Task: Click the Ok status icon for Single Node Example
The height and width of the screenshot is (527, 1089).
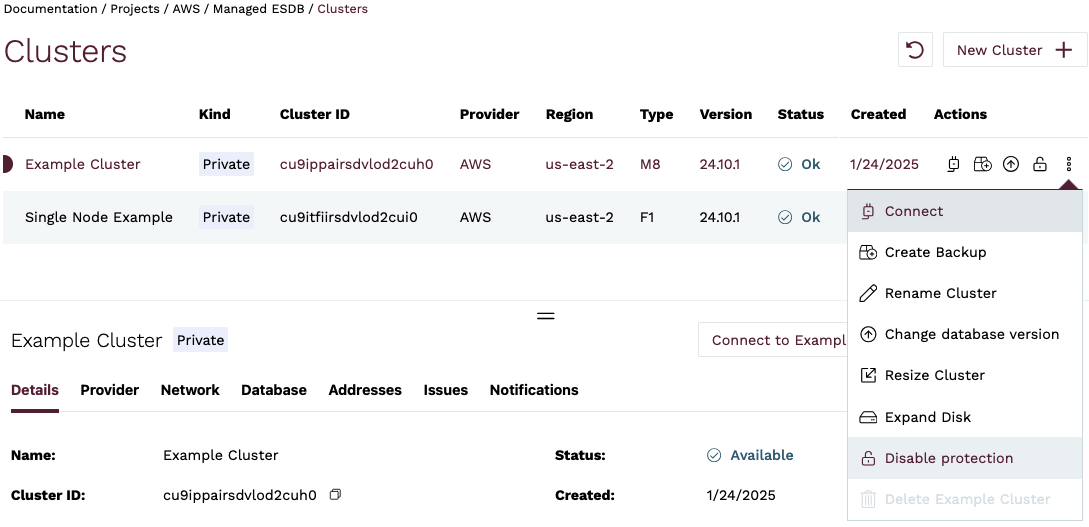Action: tap(785, 217)
